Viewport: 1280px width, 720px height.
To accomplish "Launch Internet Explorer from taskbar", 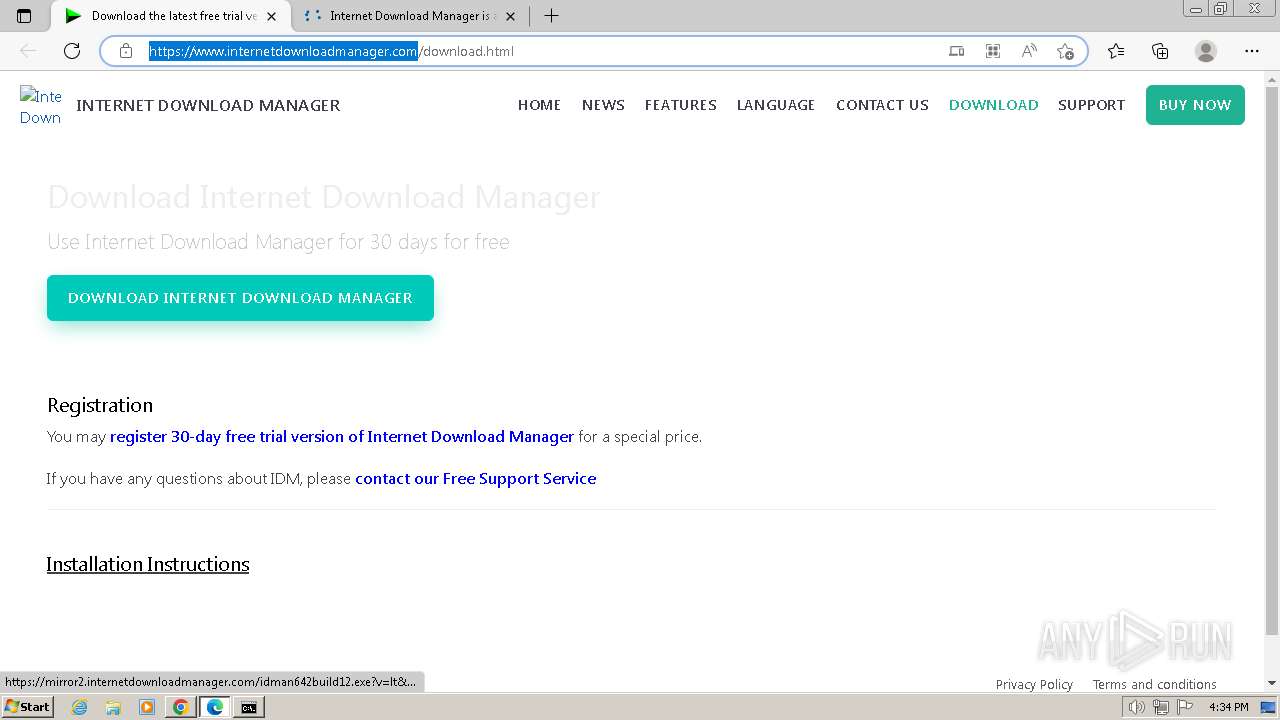I will click(80, 707).
